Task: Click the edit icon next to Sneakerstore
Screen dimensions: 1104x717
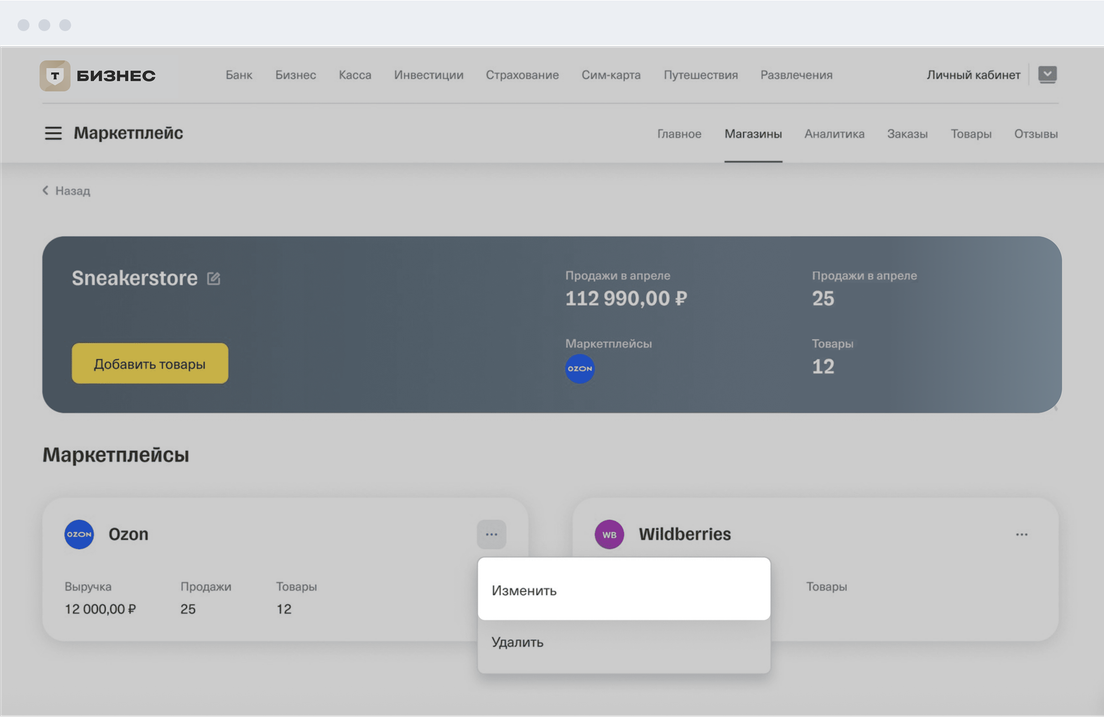Action: (x=213, y=279)
